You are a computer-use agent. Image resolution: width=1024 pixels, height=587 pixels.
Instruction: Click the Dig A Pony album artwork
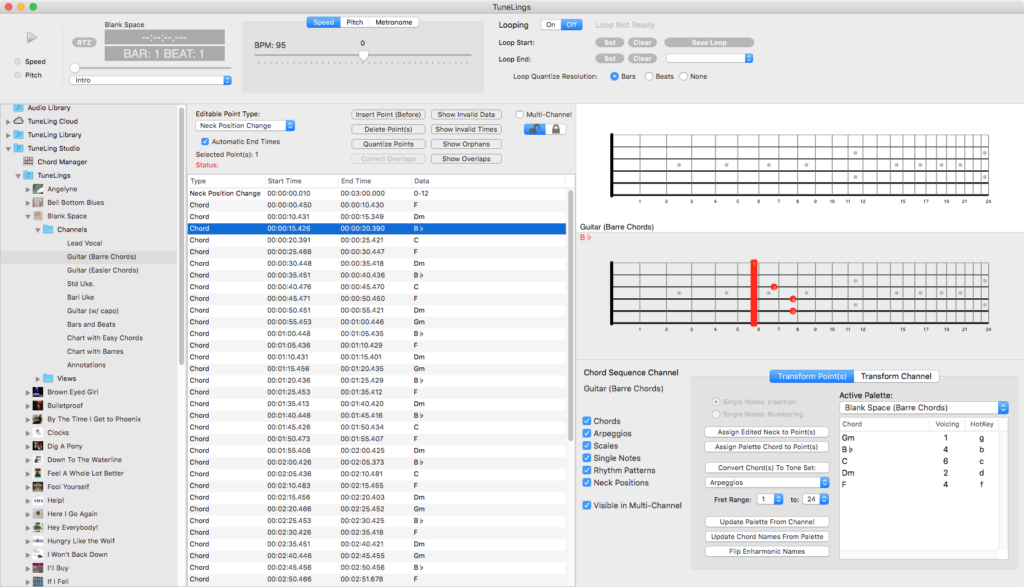pyautogui.click(x=38, y=446)
